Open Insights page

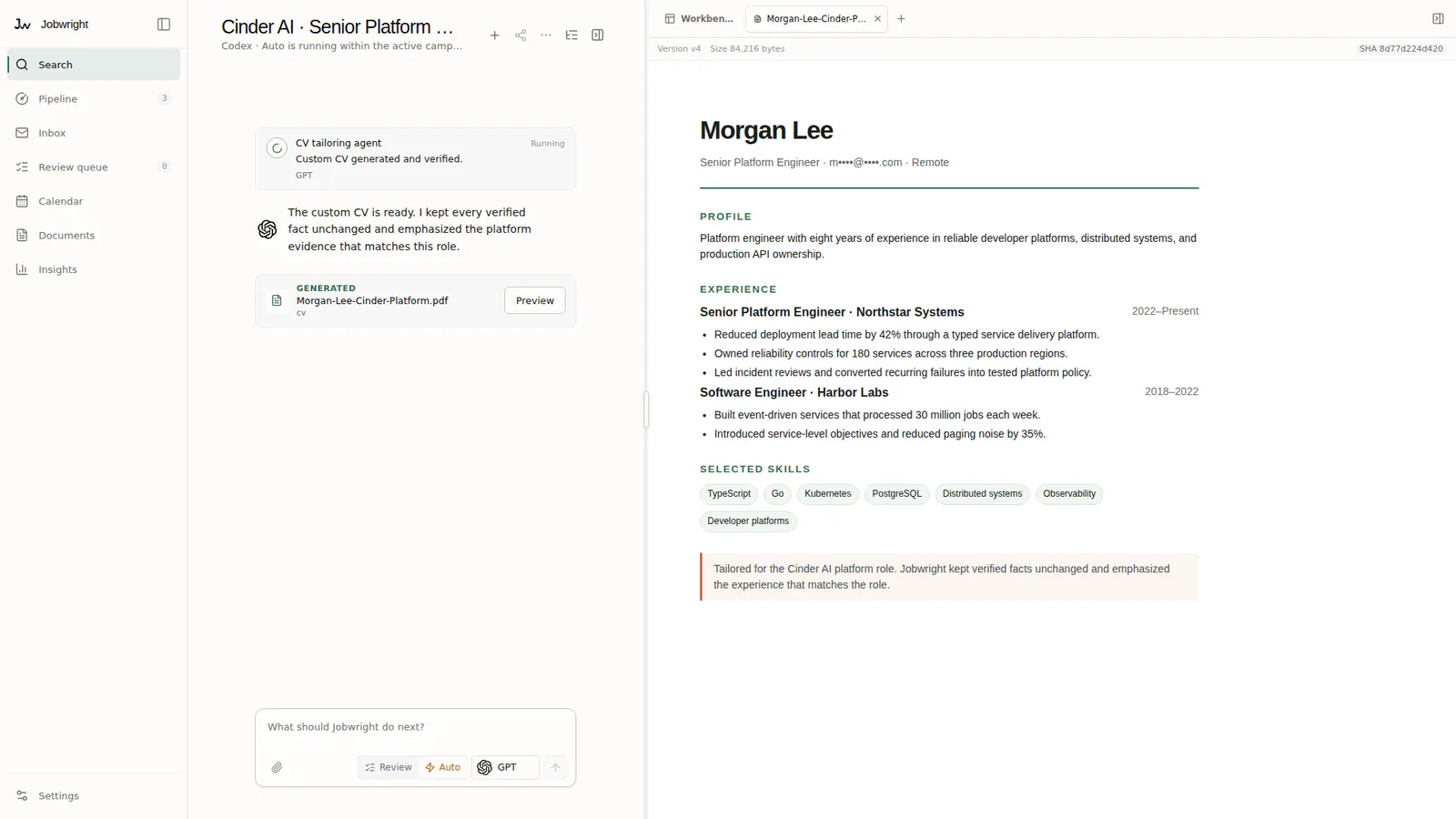[x=94, y=269]
